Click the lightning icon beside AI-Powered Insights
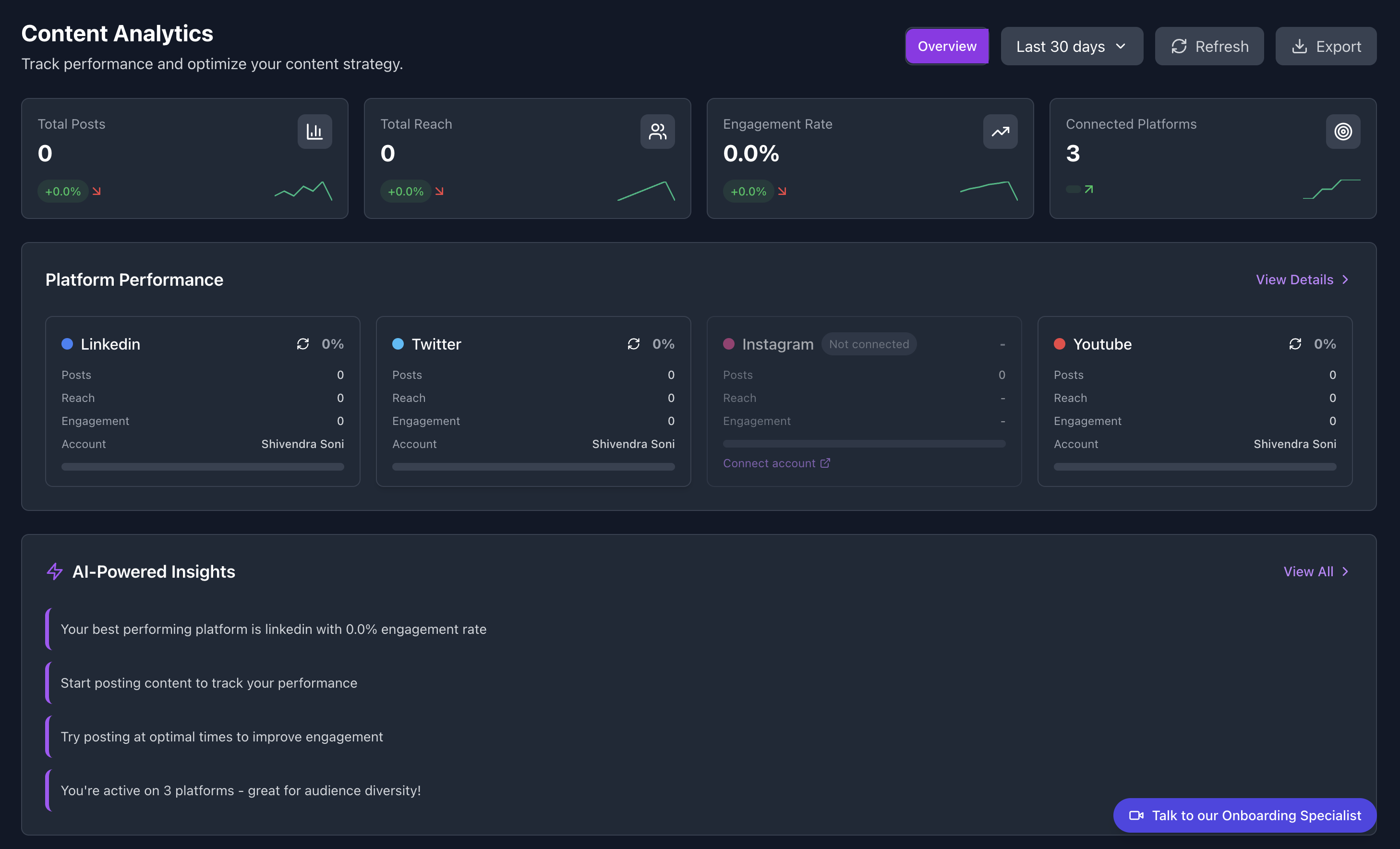Screen dimensions: 1400x849 pyautogui.click(x=54, y=571)
